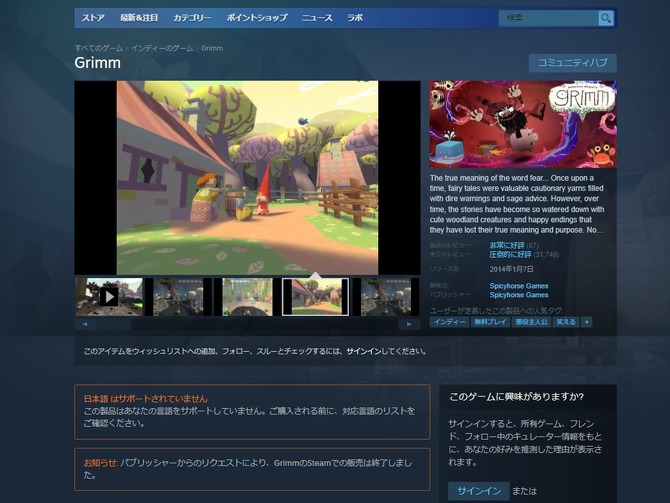Follow the すべてのゲーム breadcrumb
This screenshot has height=503, width=670.
click(99, 48)
